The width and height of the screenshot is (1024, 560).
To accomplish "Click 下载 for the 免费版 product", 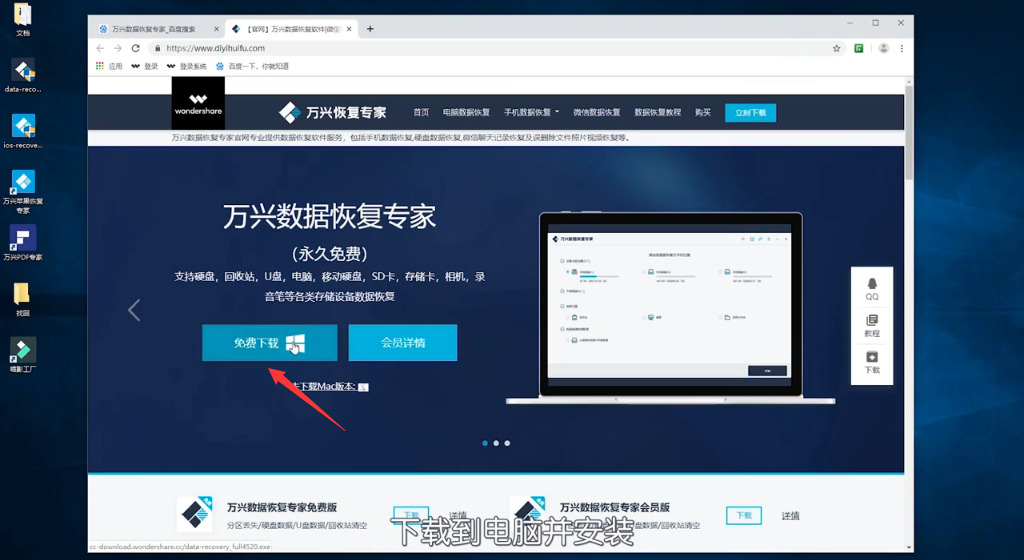I will point(411,514).
